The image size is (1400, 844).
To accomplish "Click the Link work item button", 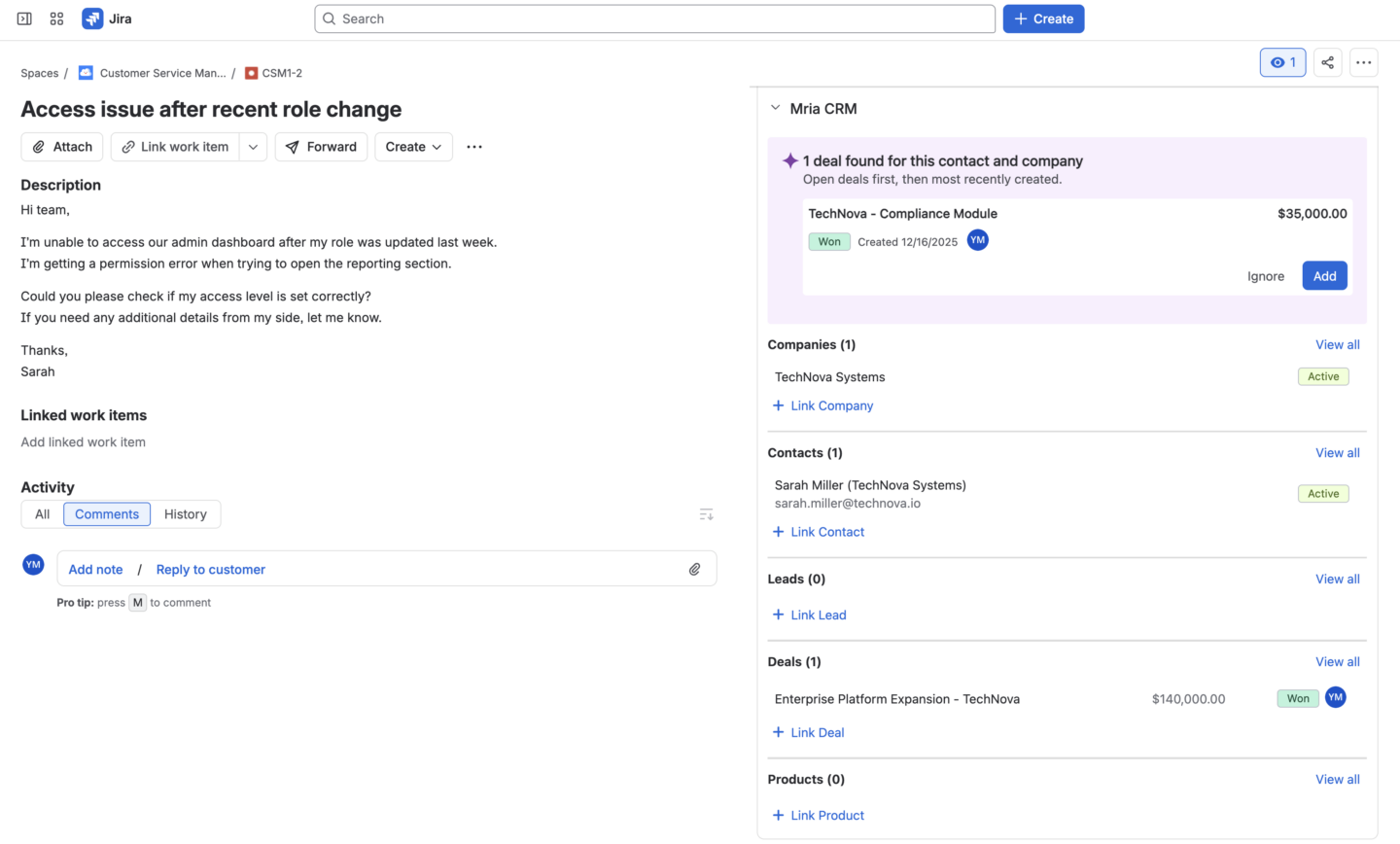I will click(175, 147).
